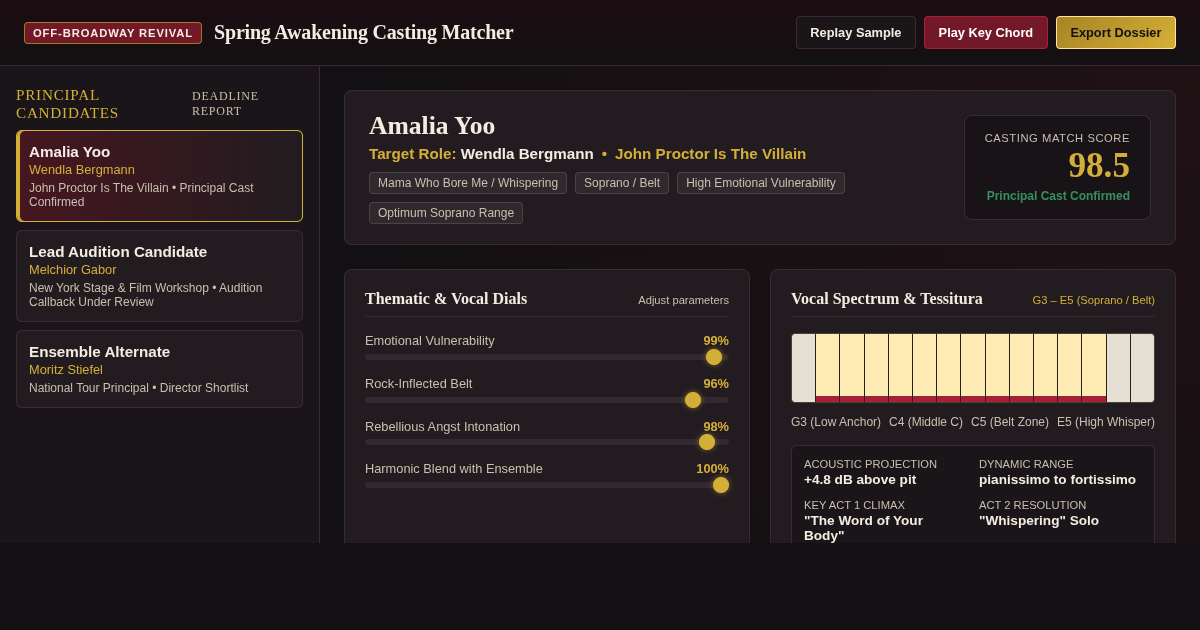Viewport: 1200px width, 630px height.
Task: Click the Adjust parameters link
Action: (x=684, y=300)
